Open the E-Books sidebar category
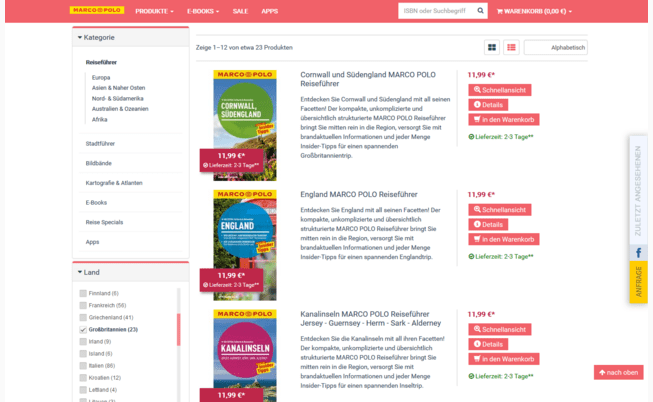The width and height of the screenshot is (653, 402). click(96, 202)
